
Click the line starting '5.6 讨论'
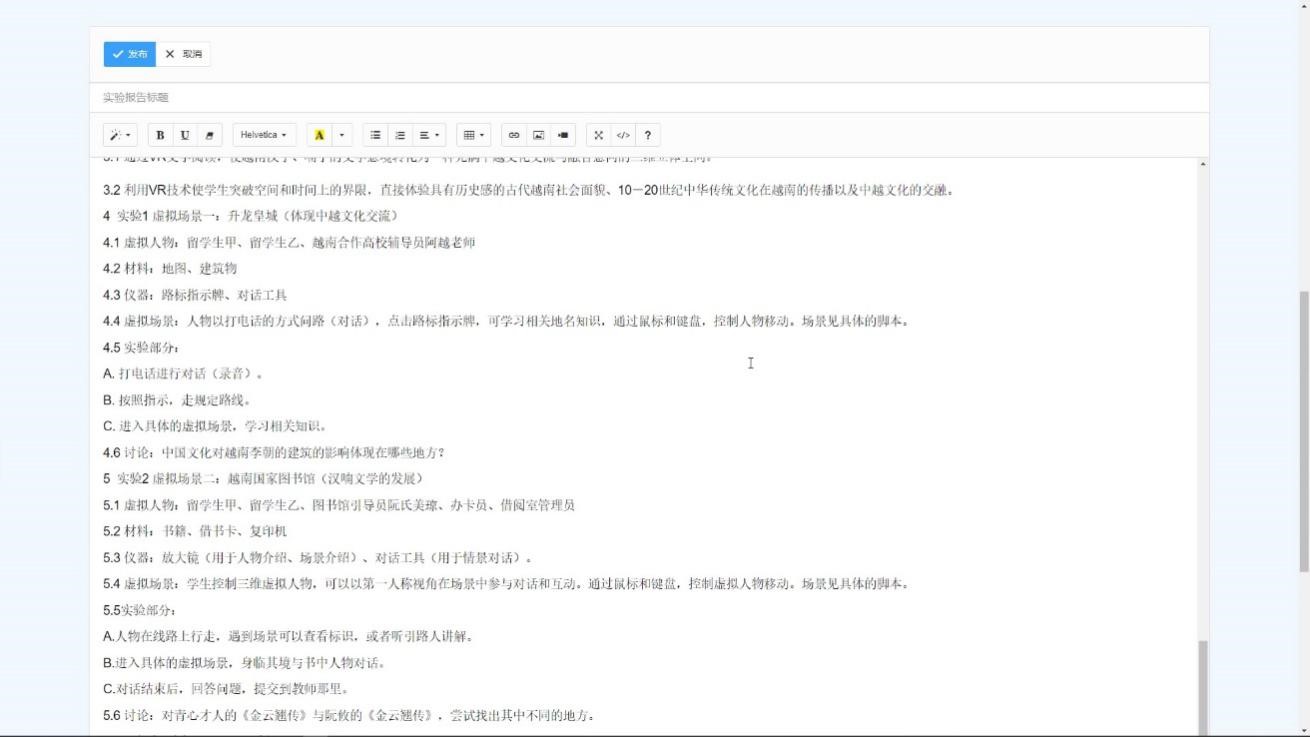coord(349,715)
